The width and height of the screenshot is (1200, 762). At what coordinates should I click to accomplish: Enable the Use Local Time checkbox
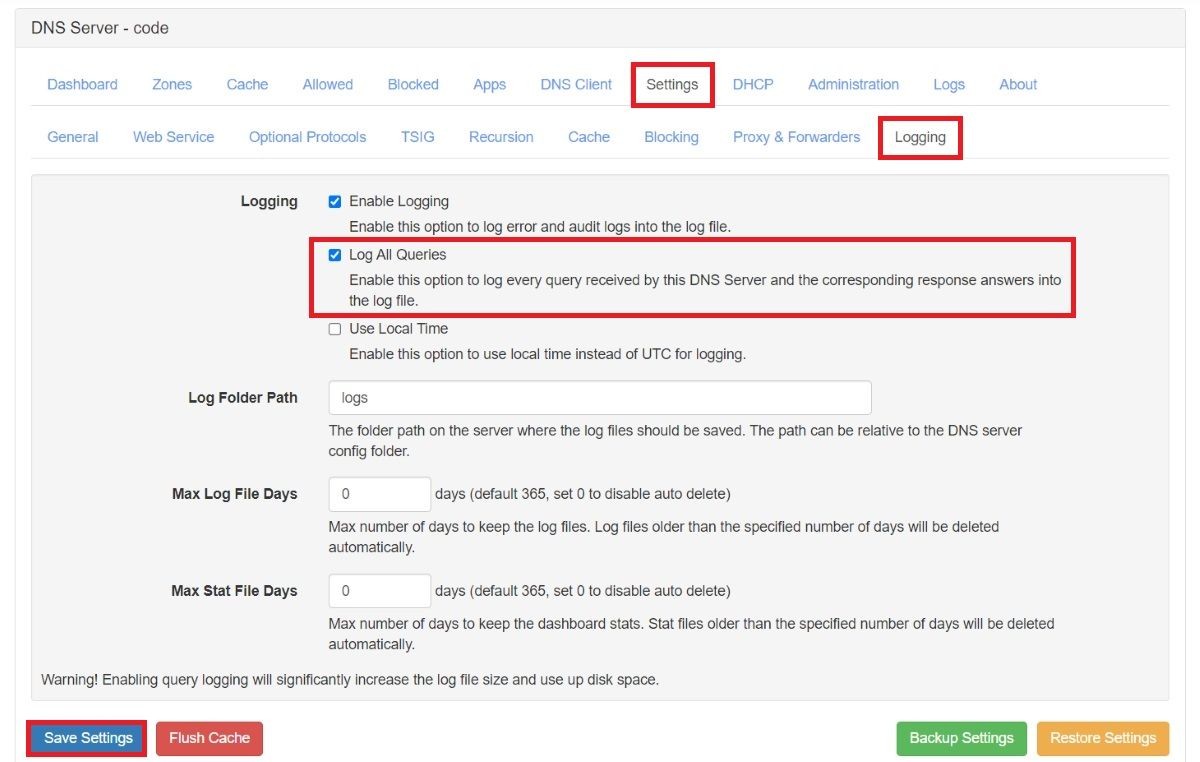point(335,329)
